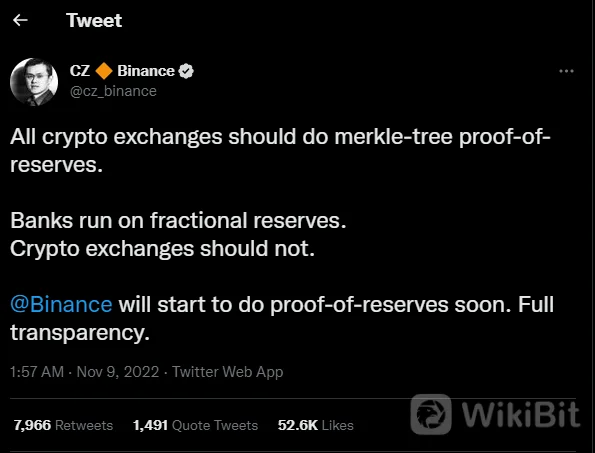
Task: View the 7,966 Retweets list
Action: click(63, 425)
